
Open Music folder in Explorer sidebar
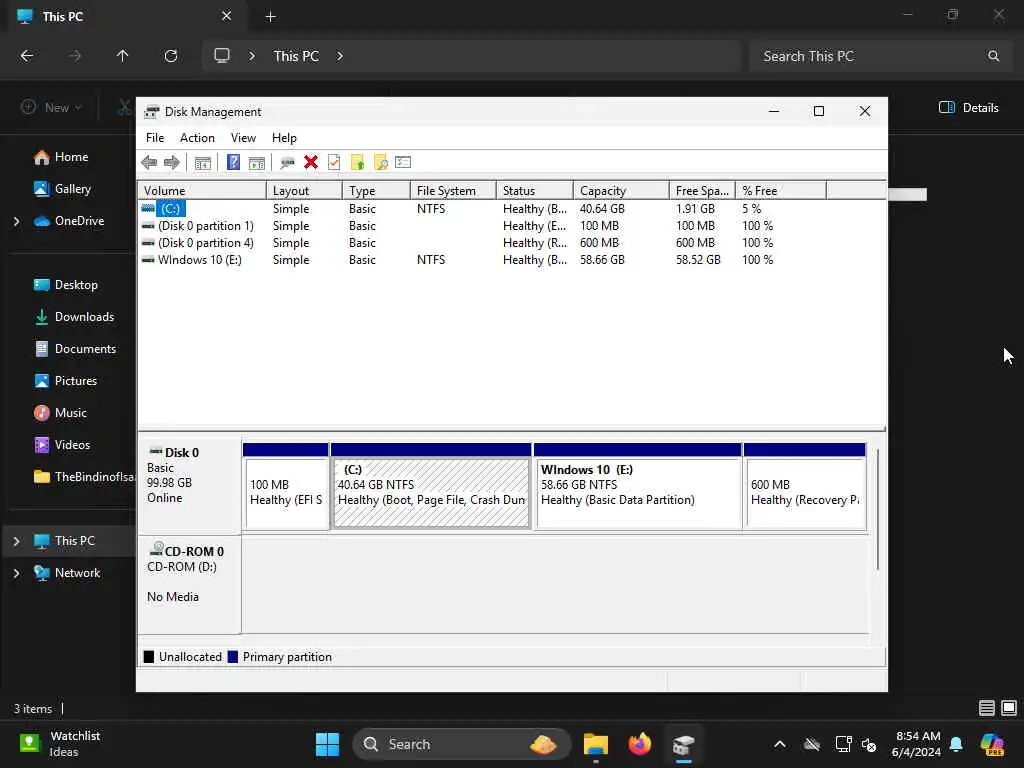pyautogui.click(x=60, y=413)
